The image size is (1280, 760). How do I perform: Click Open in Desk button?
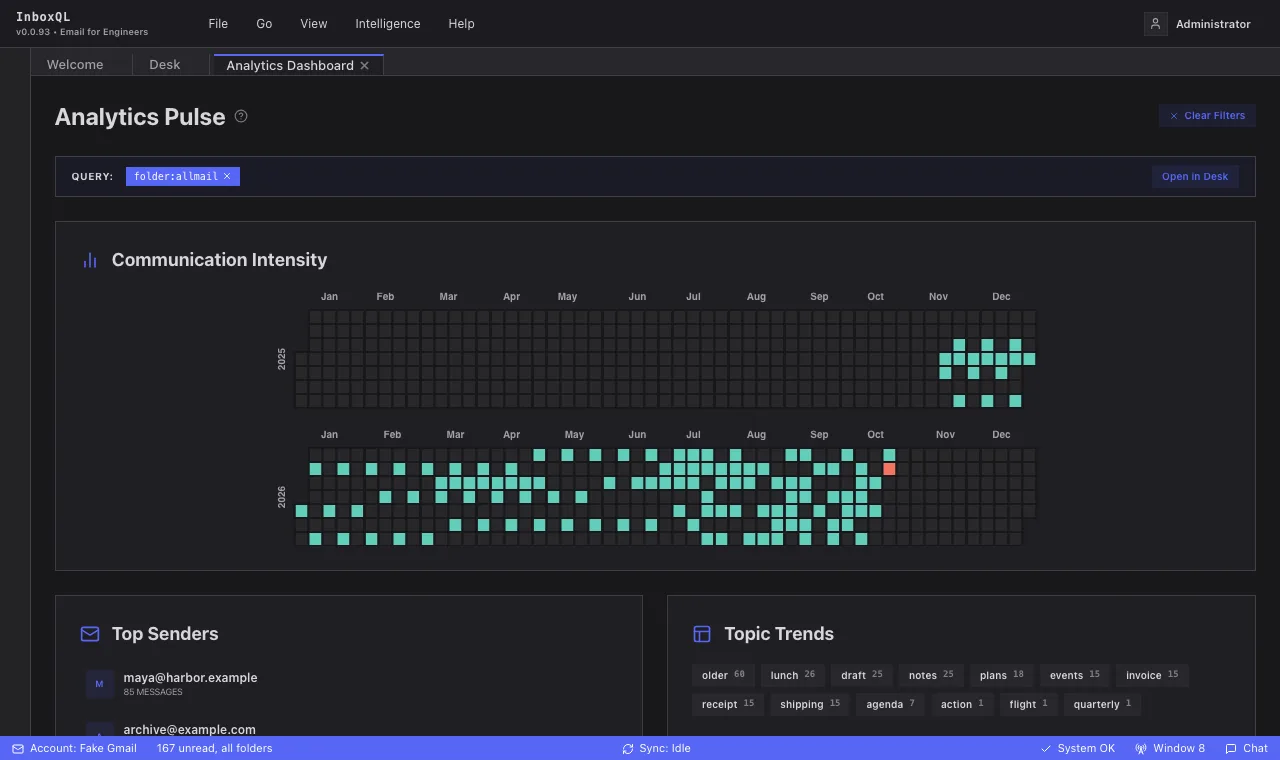coord(1195,176)
